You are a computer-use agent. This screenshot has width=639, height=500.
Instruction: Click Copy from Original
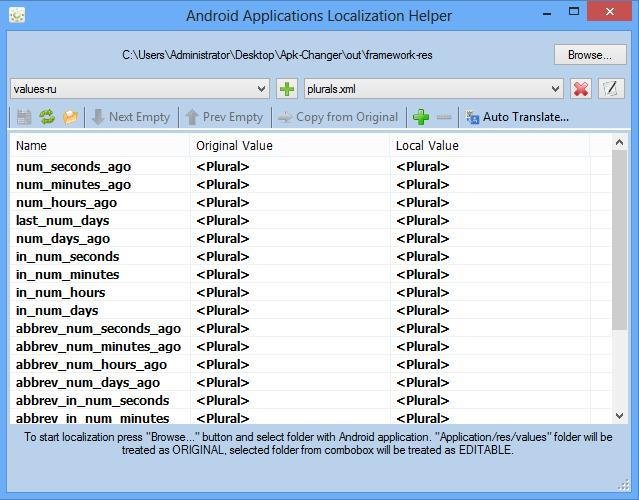click(338, 117)
